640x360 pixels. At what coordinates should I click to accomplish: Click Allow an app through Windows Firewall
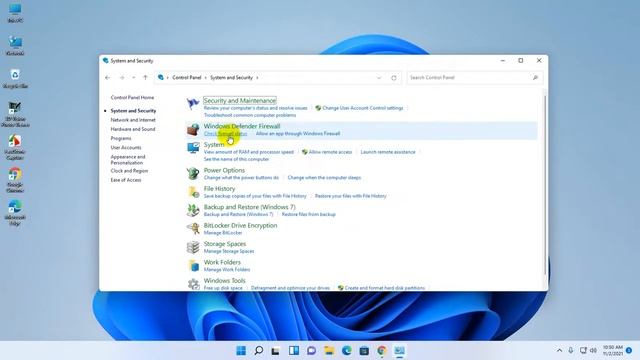pyautogui.click(x=298, y=133)
